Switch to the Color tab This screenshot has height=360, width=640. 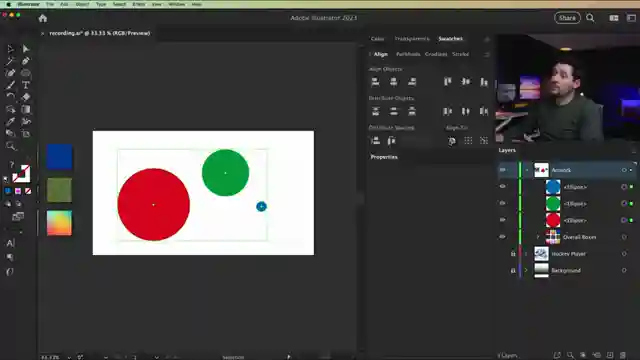pyautogui.click(x=377, y=39)
